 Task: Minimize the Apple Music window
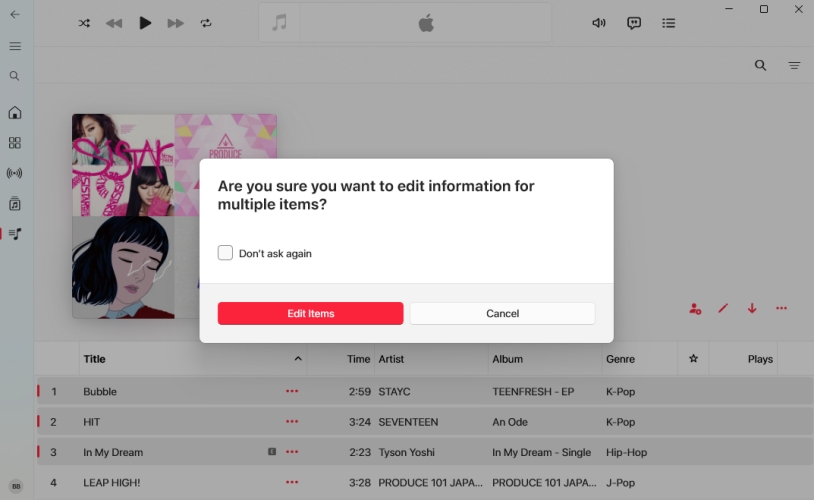729,9
